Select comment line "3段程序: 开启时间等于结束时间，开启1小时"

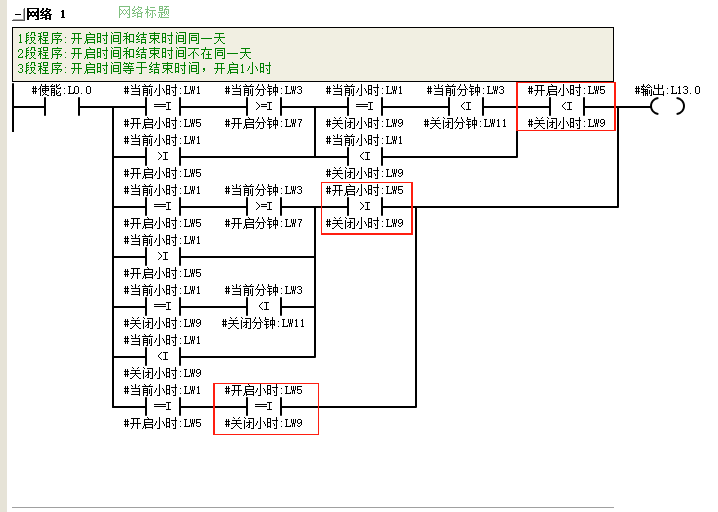click(x=144, y=69)
